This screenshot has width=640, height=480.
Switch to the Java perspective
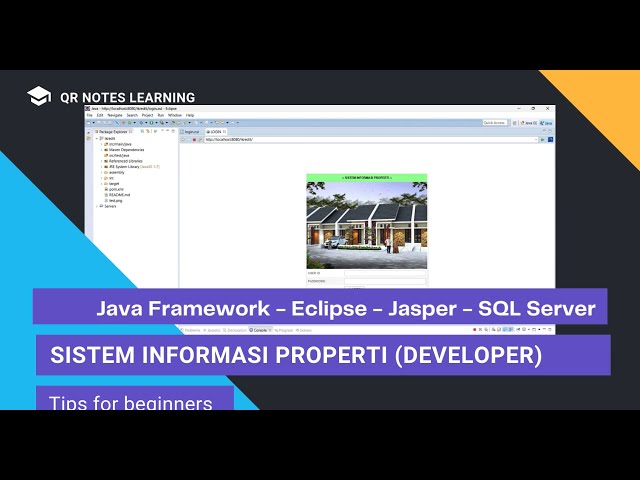tap(546, 123)
